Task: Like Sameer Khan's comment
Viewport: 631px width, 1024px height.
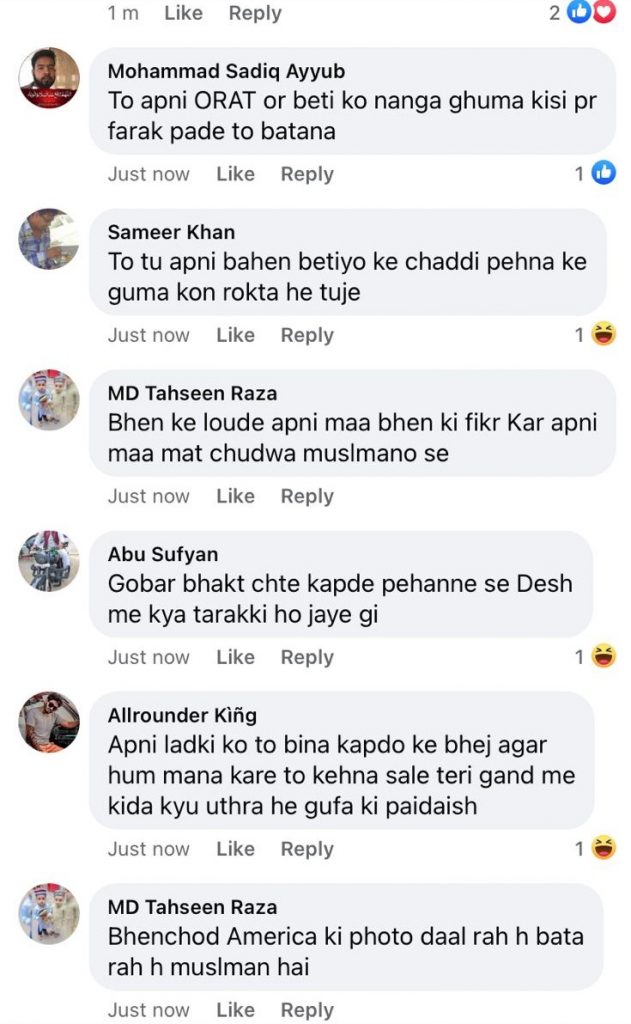Action: (x=235, y=335)
